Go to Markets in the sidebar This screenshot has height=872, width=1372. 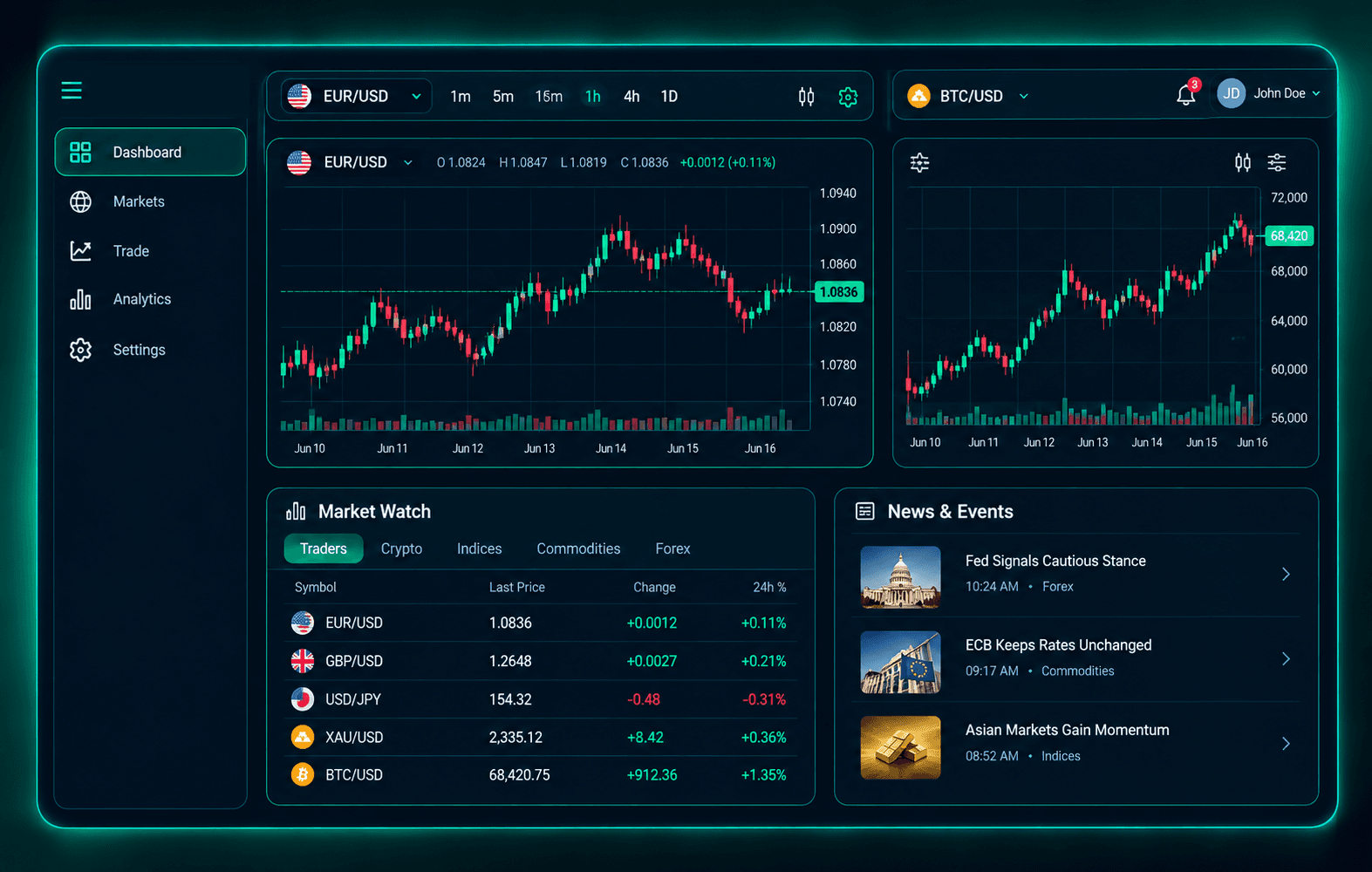[x=150, y=201]
